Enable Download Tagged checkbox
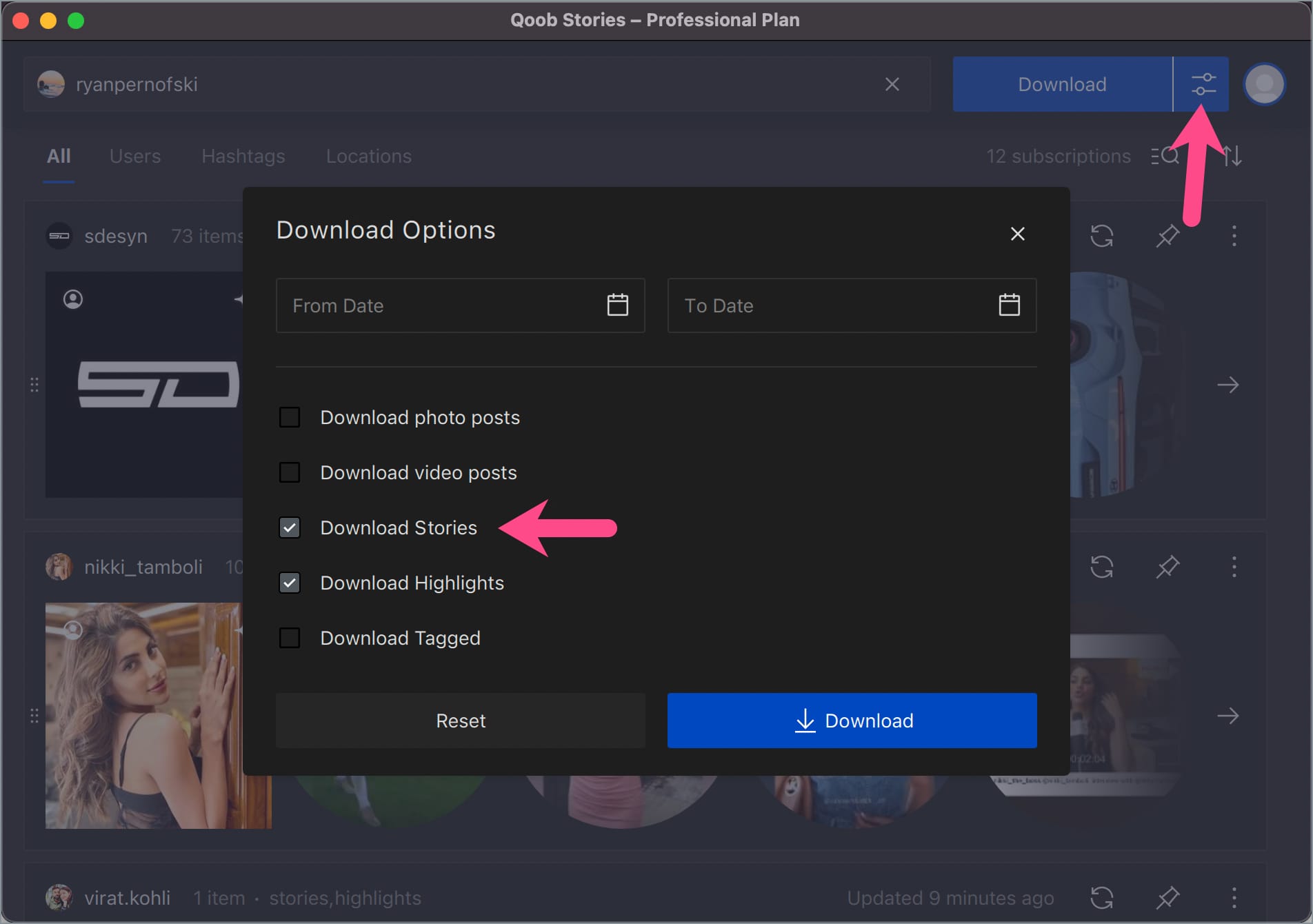 click(290, 638)
